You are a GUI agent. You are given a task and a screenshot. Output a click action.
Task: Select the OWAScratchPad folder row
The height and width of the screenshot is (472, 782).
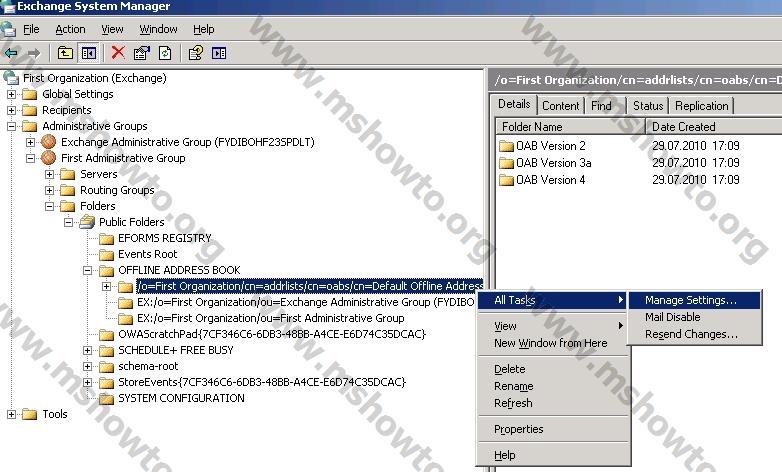(x=272, y=334)
